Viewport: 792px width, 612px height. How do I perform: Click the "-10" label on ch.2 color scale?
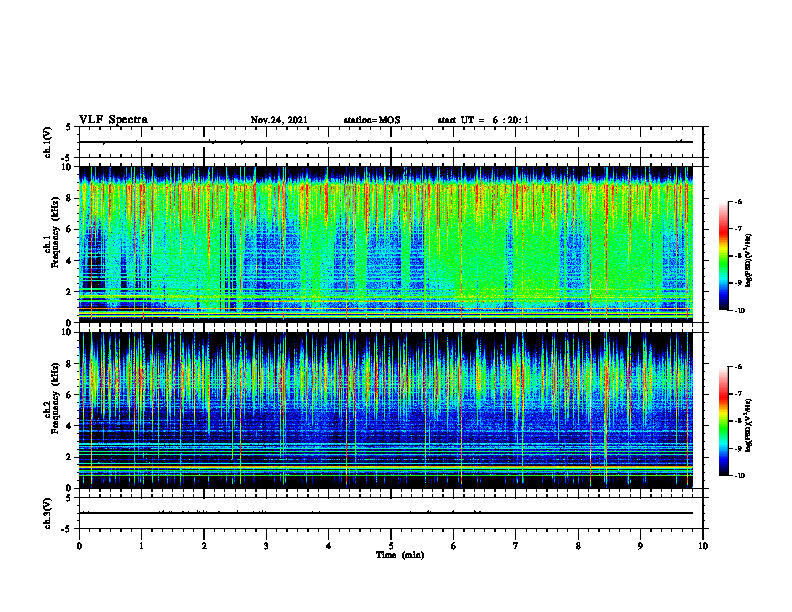tap(739, 476)
